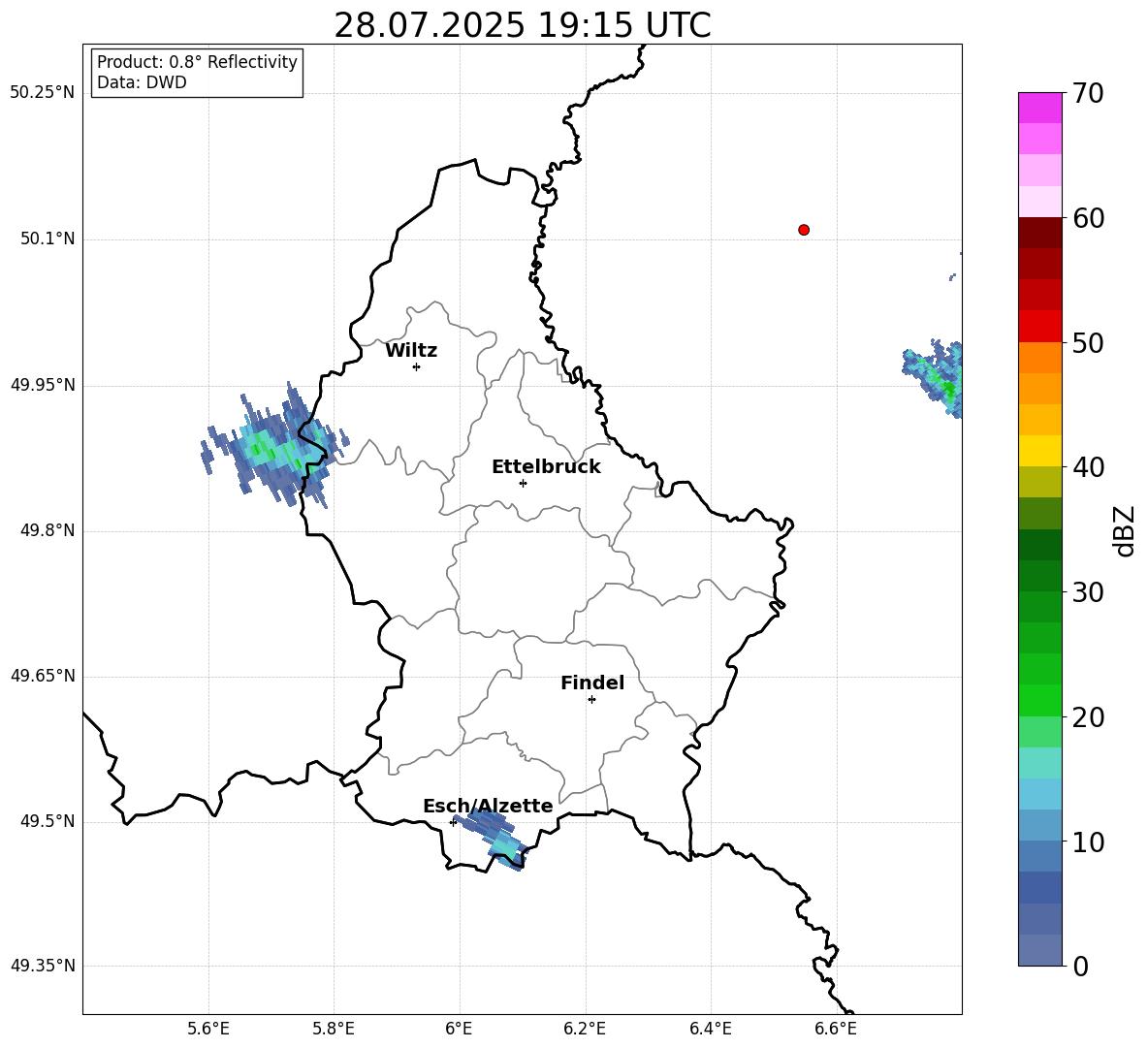Click the Ettelbruck station cross marker
1148x1048 pixels.
523,483
